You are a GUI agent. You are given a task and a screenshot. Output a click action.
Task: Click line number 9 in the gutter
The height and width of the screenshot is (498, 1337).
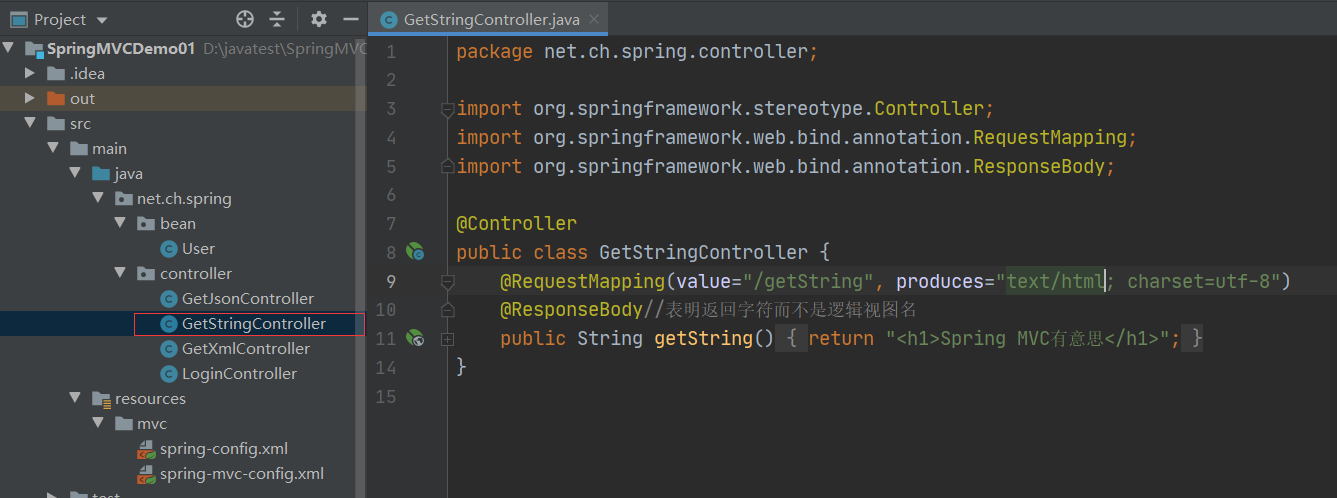point(391,281)
